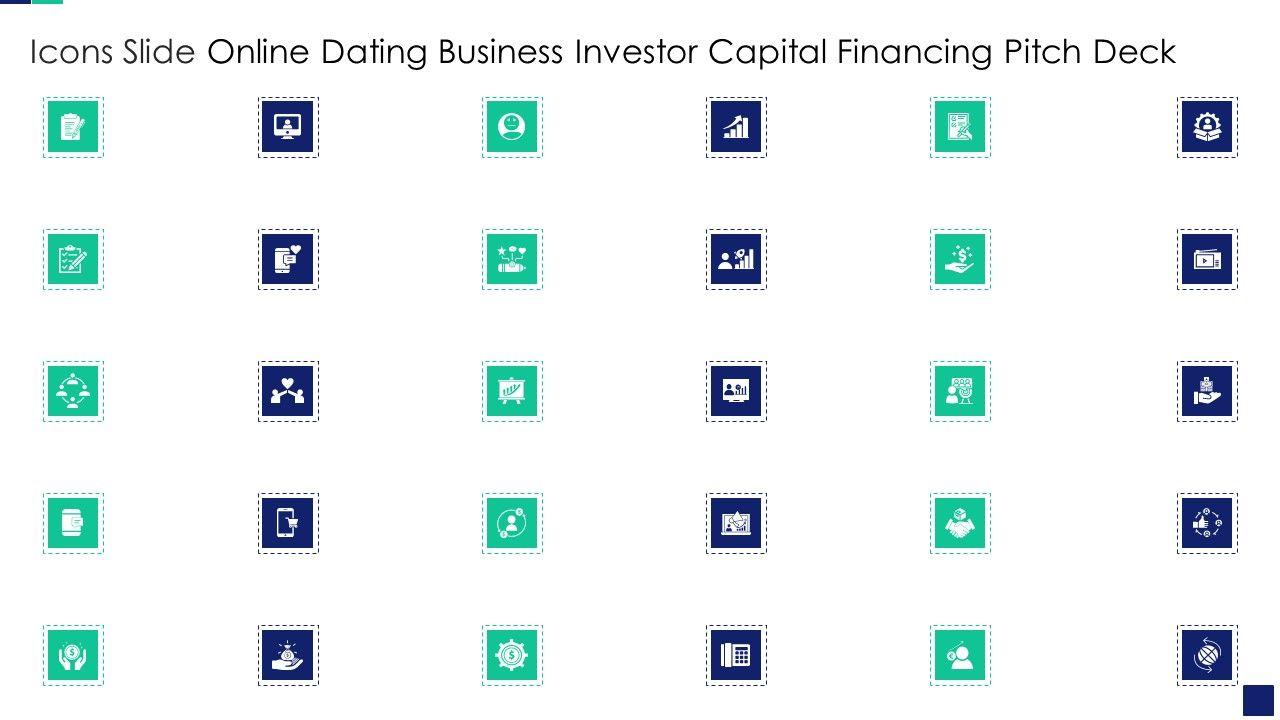
Task: Select the smiley face user icon
Action: (512, 127)
